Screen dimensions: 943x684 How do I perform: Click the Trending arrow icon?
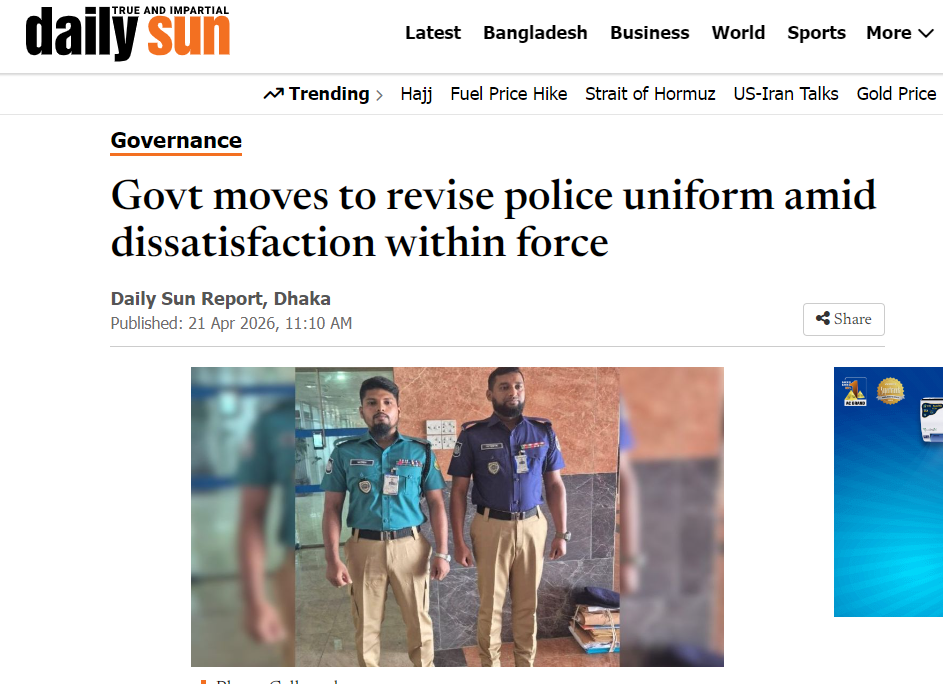(x=274, y=94)
